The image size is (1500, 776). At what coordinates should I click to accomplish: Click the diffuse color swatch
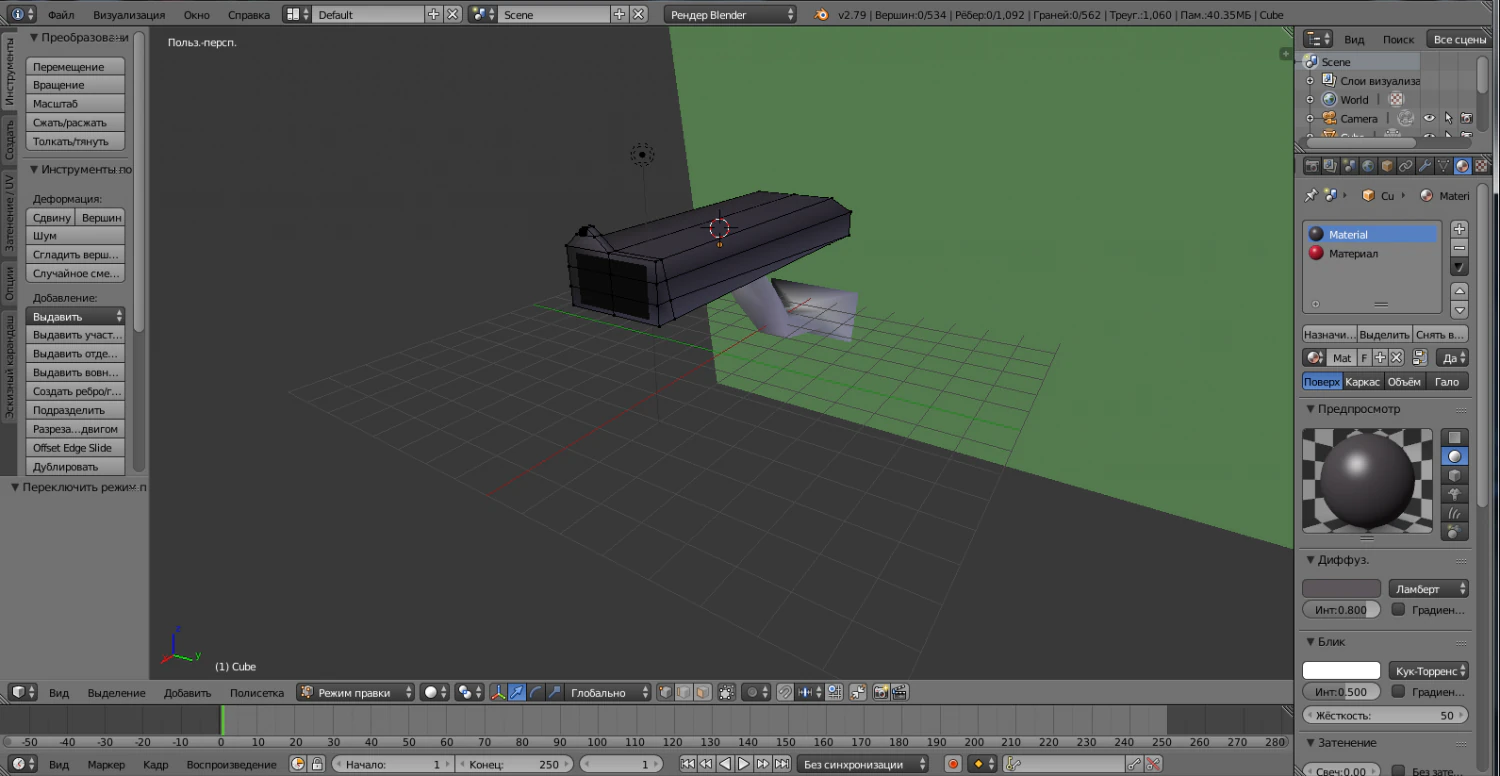click(x=1340, y=587)
